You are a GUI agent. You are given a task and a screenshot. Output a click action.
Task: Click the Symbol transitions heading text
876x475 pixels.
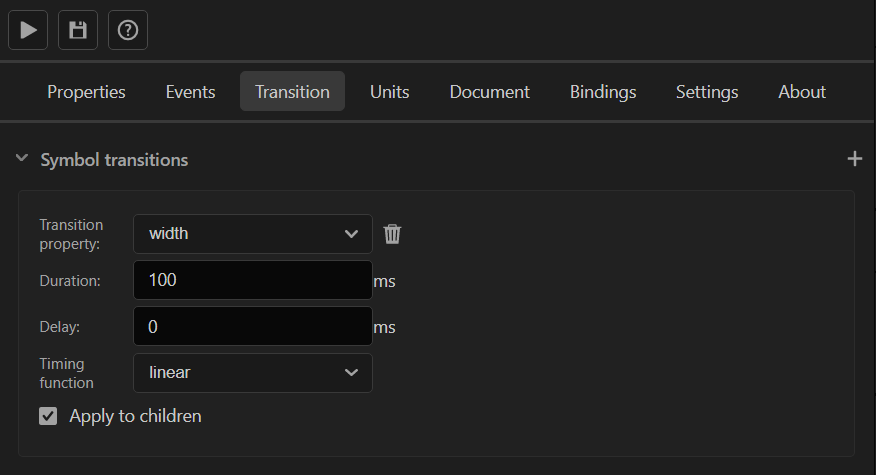[x=114, y=160]
